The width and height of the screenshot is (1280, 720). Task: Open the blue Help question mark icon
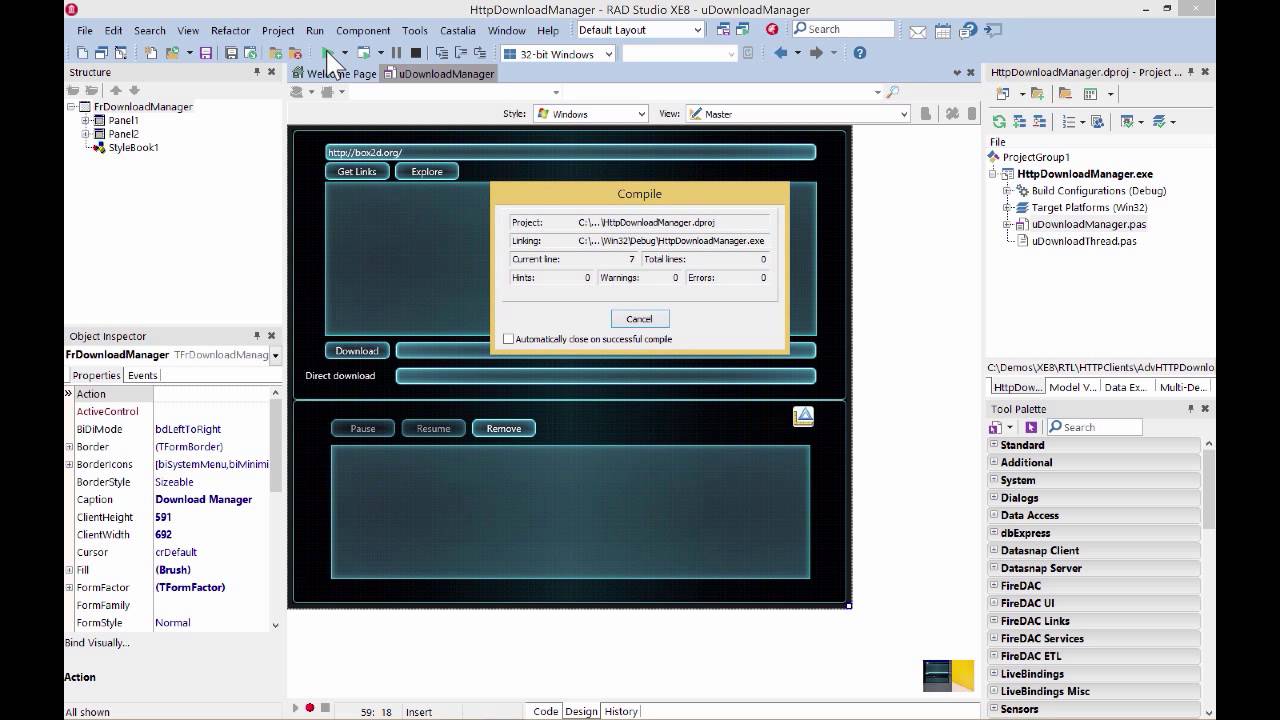point(859,53)
